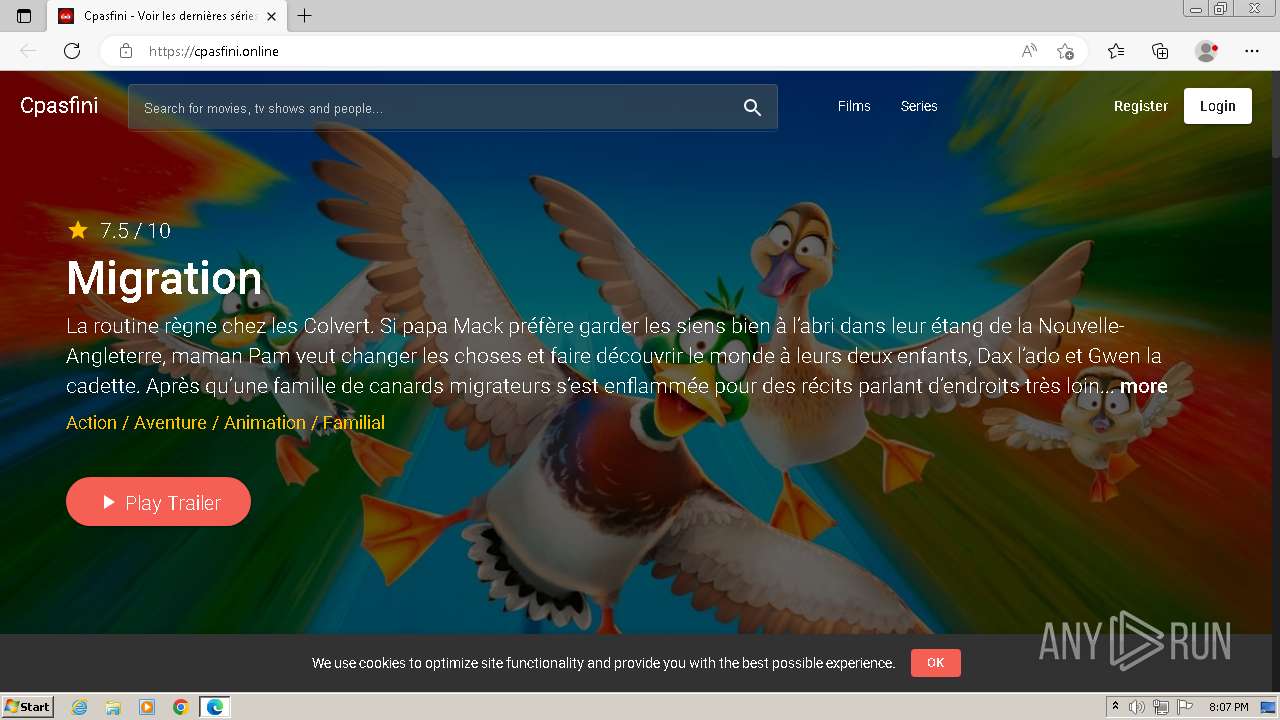Viewport: 1280px width, 720px height.
Task: Open the tab actions menu icon
Action: [24, 16]
